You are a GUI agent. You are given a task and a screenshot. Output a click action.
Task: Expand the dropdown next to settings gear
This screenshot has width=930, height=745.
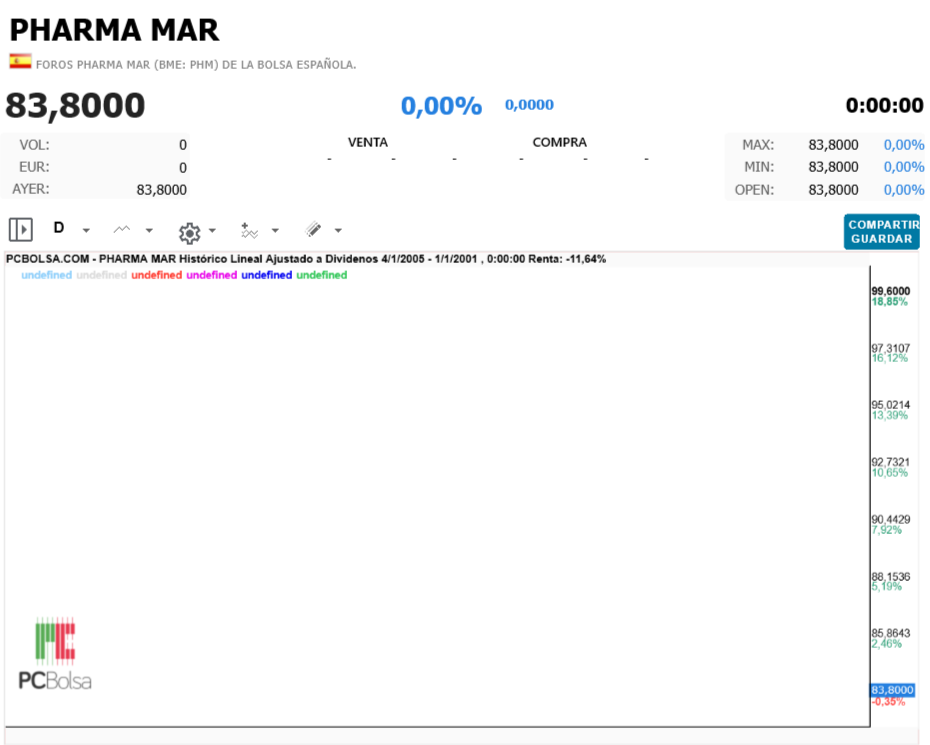pyautogui.click(x=212, y=231)
